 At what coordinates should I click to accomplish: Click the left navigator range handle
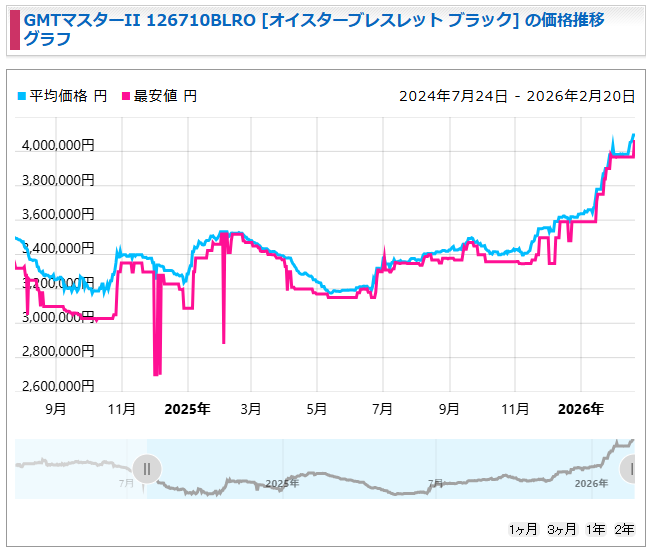click(x=147, y=468)
